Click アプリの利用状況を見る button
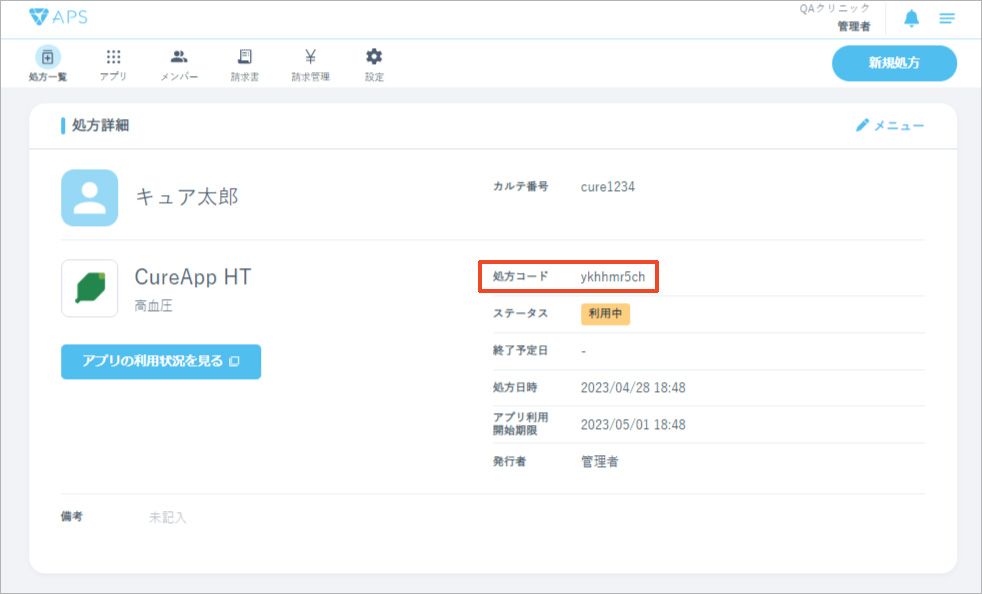Screen dimensions: 982x594 (x=161, y=362)
